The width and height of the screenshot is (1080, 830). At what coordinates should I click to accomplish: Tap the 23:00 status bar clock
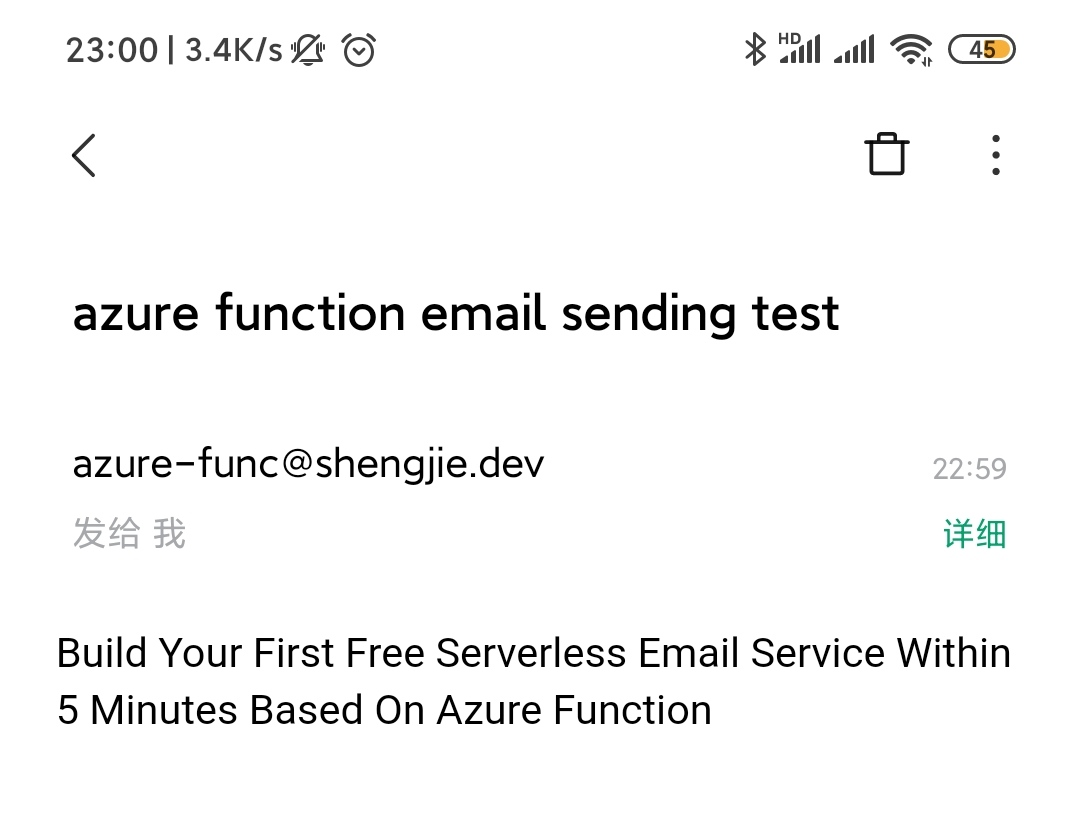112,50
